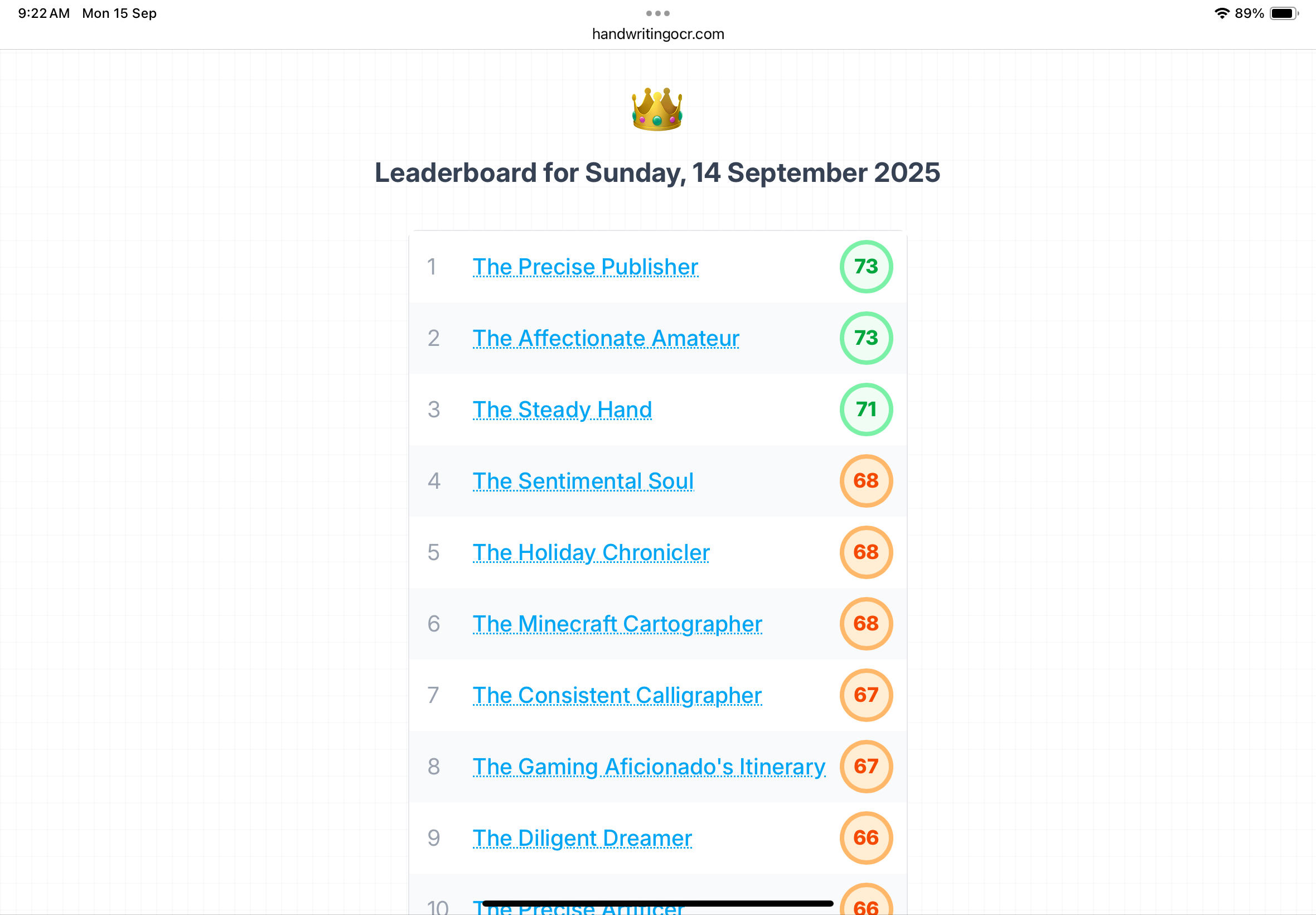This screenshot has width=1316, height=915.
Task: Tap the battery indicator icon
Action: click(x=1283, y=13)
